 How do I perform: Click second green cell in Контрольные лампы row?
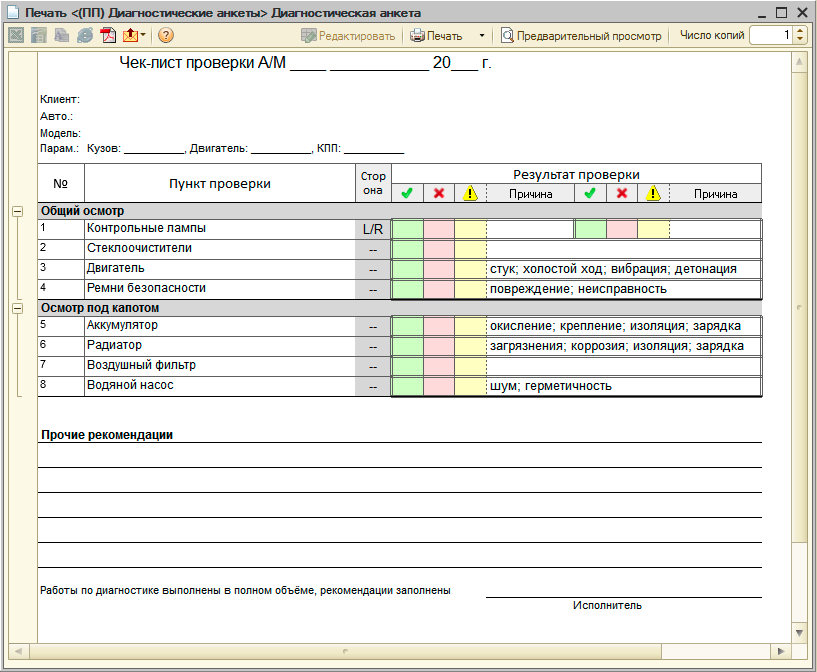(x=590, y=229)
